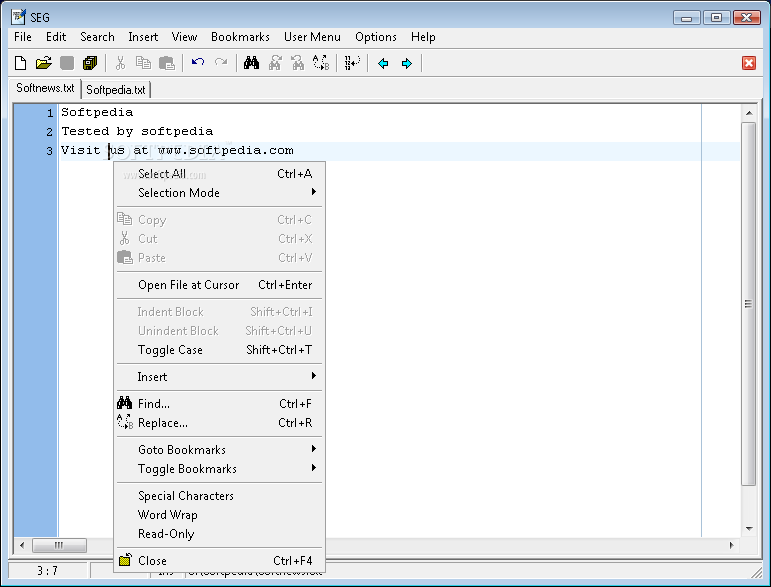
Task: Click the cursor position 3 : 7 in status bar
Action: [47, 571]
